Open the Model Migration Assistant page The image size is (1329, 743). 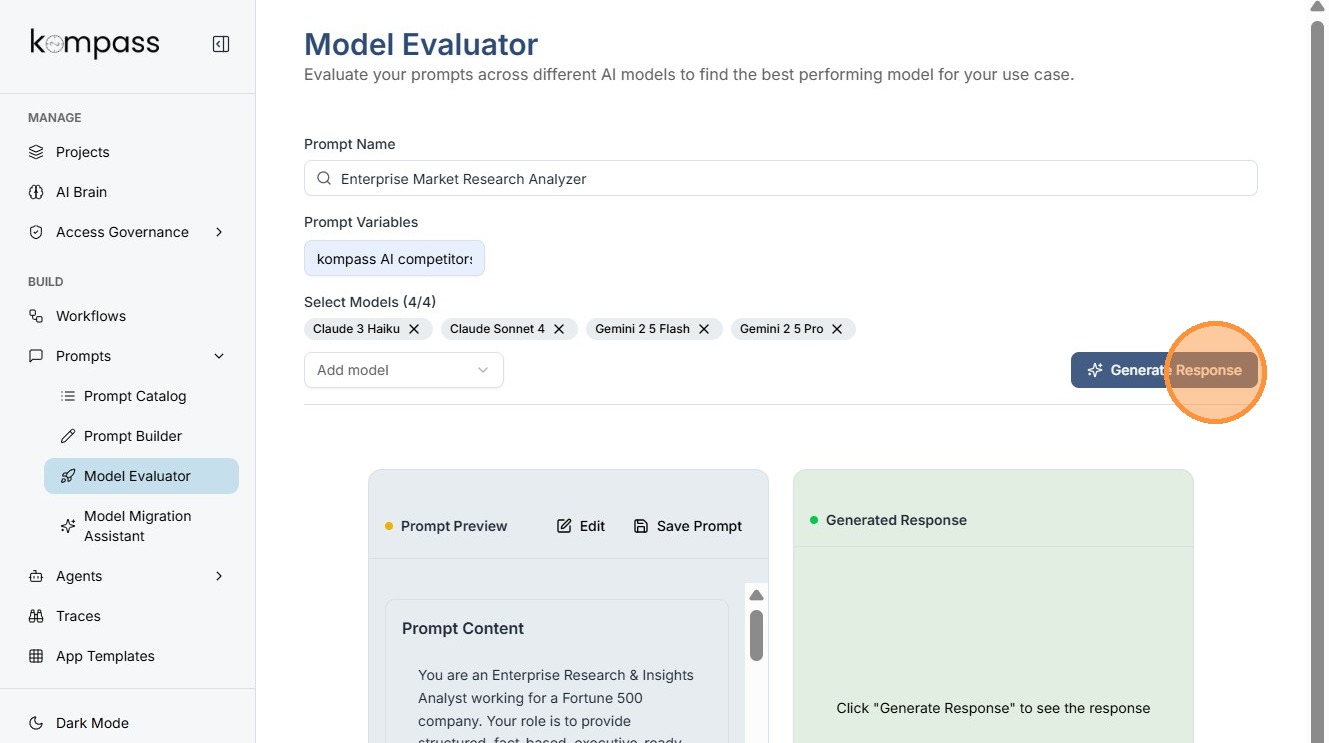(x=137, y=526)
